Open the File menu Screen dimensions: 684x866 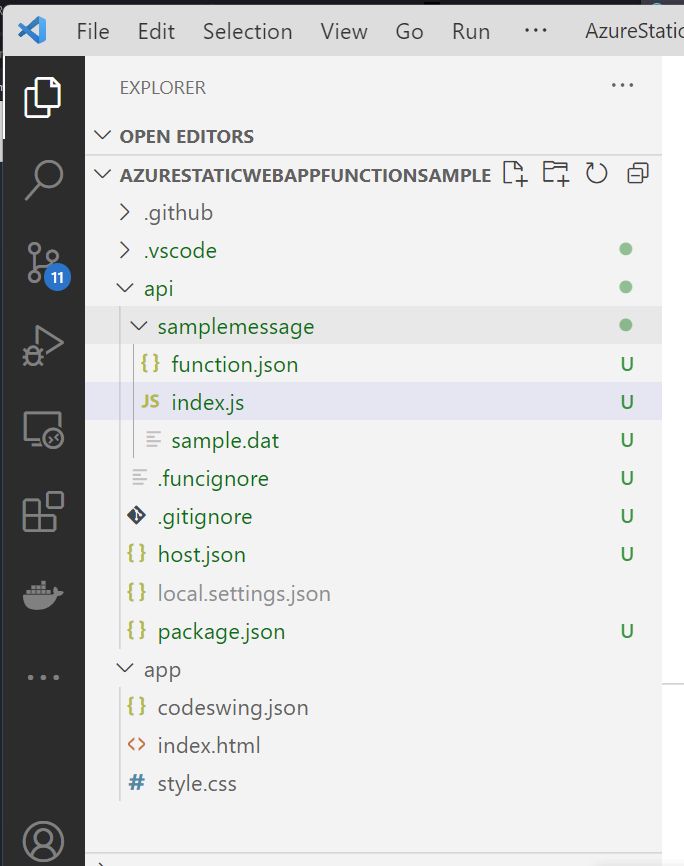(92, 31)
